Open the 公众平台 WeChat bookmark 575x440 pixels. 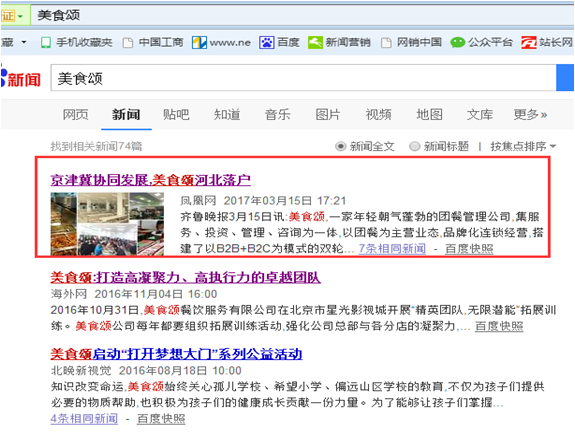point(481,43)
